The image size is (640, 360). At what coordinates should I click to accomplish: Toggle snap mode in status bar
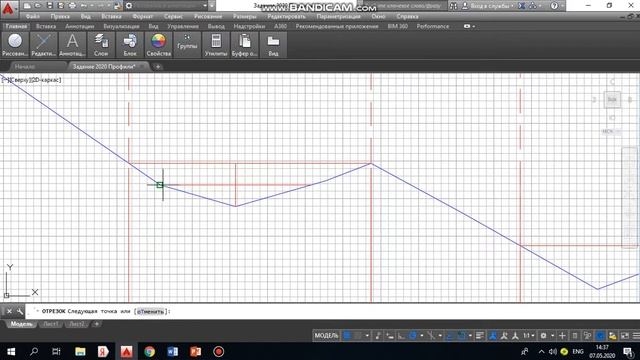(358, 336)
